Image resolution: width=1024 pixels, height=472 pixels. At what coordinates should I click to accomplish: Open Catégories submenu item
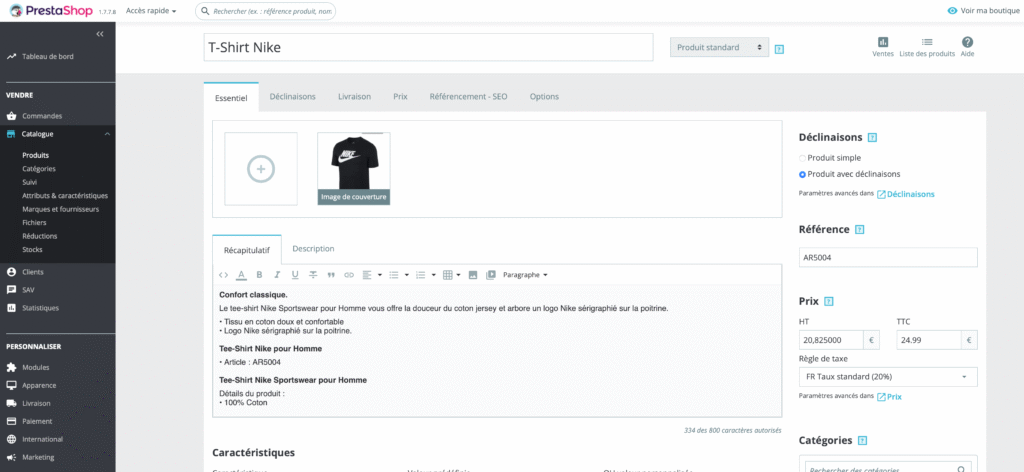39,169
